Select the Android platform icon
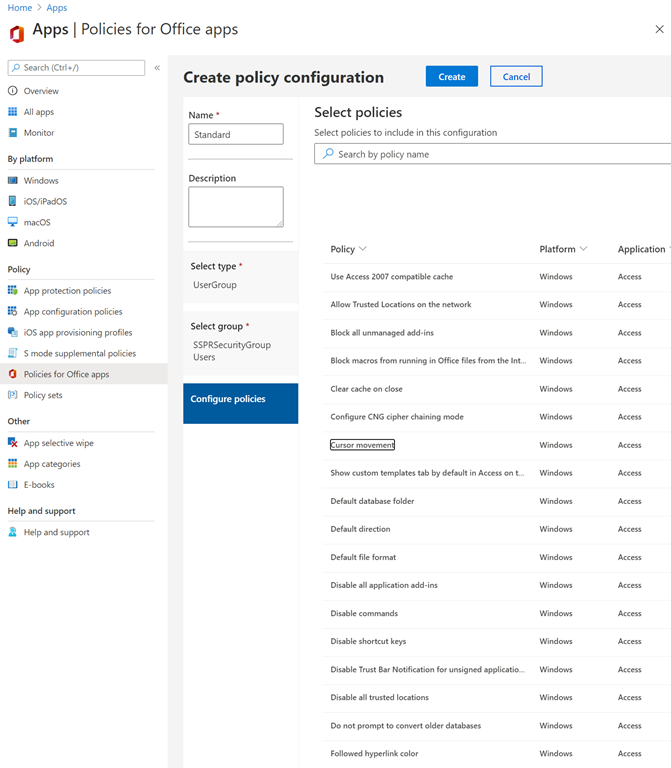Image resolution: width=671 pixels, height=768 pixels. point(13,243)
